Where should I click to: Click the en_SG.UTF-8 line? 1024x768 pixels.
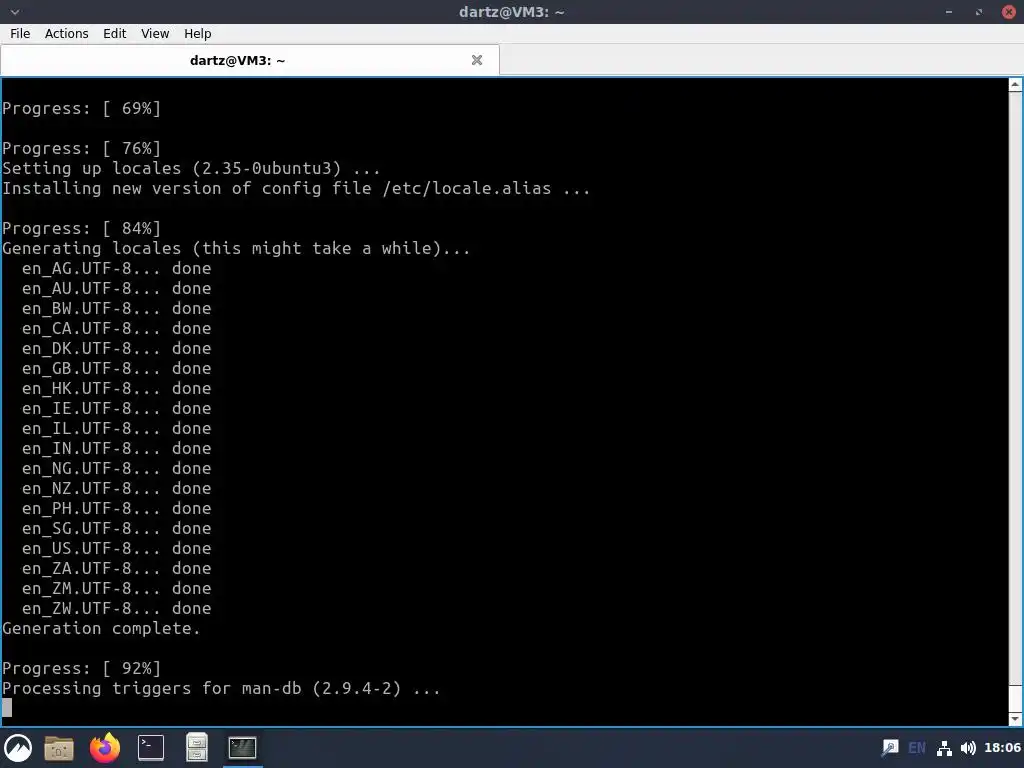point(116,528)
